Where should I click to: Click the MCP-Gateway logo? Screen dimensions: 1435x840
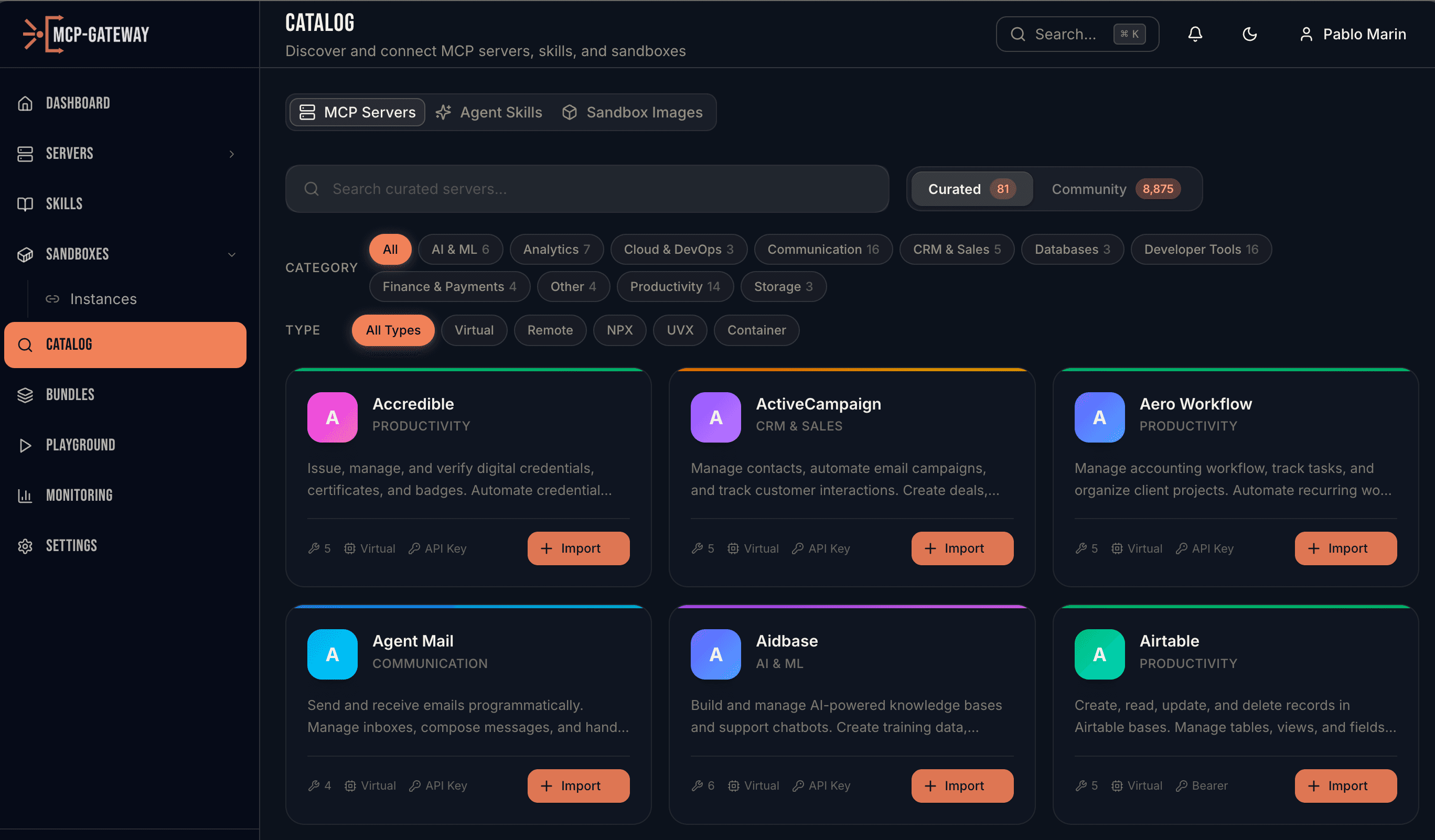click(85, 34)
